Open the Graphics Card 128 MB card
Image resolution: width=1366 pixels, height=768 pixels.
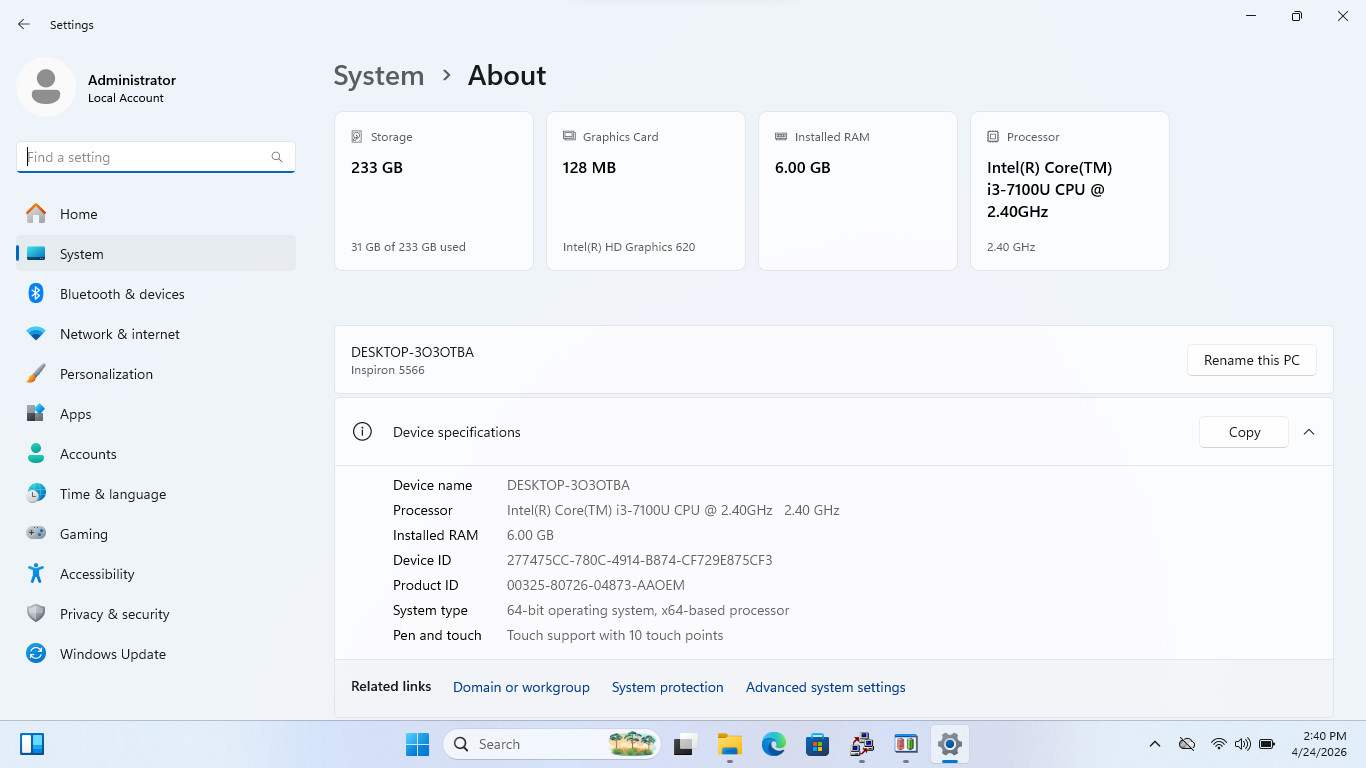tap(646, 191)
